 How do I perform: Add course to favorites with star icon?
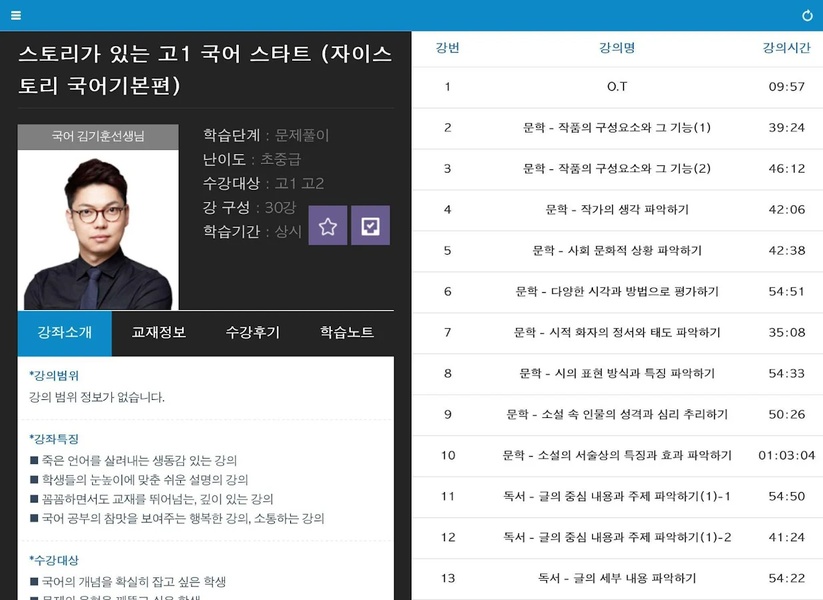click(x=328, y=226)
